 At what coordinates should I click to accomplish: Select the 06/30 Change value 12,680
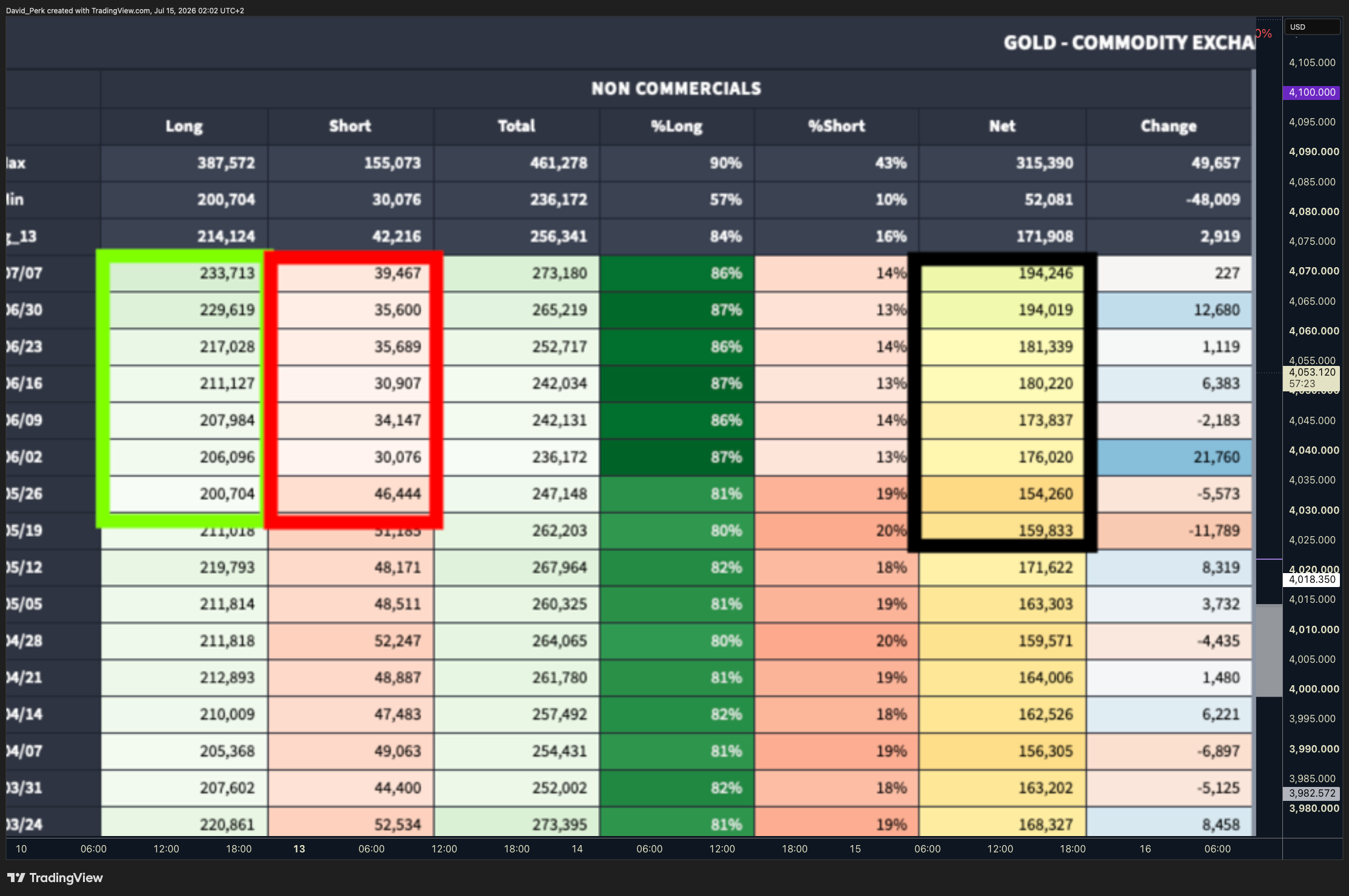1217,310
